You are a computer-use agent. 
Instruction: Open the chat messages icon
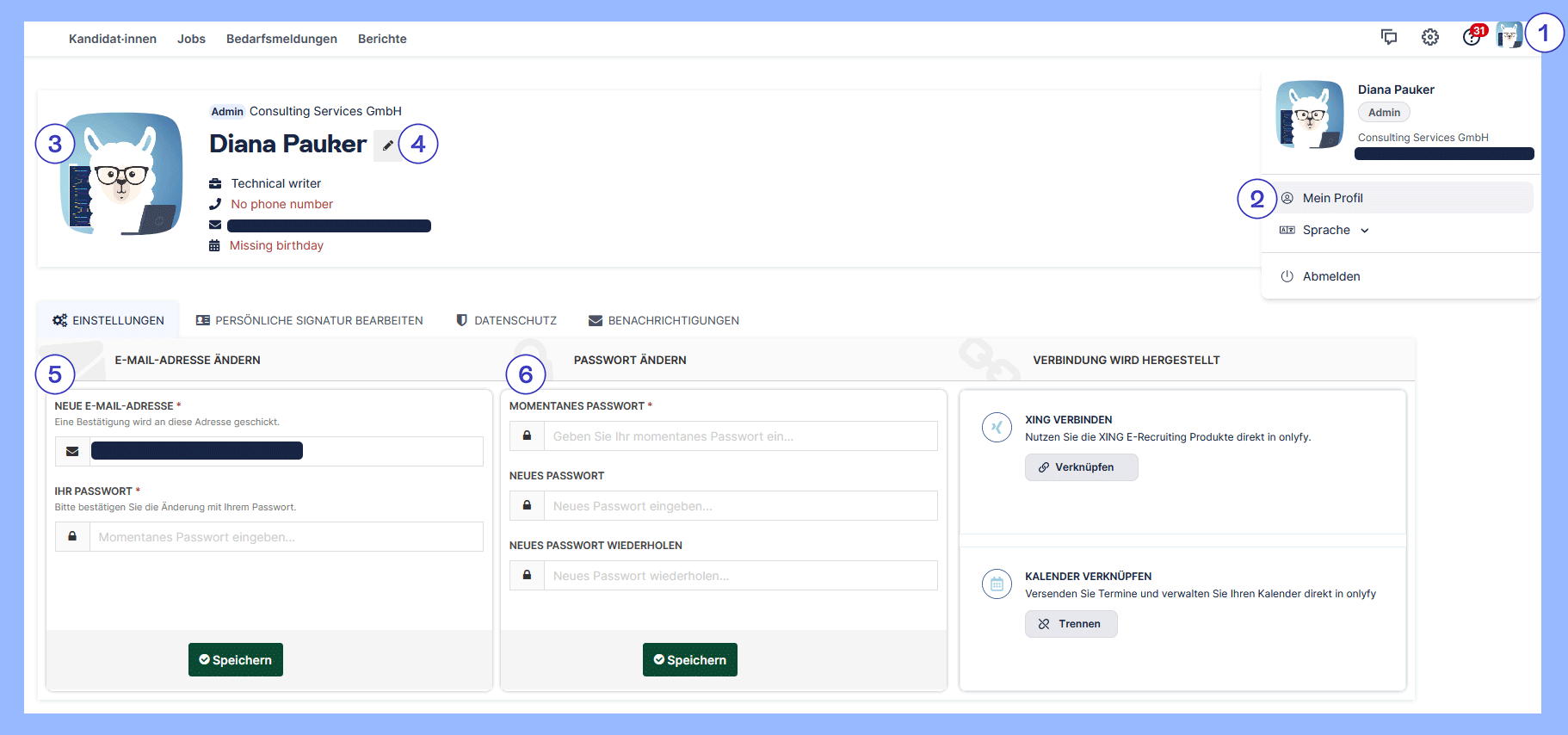1388,37
